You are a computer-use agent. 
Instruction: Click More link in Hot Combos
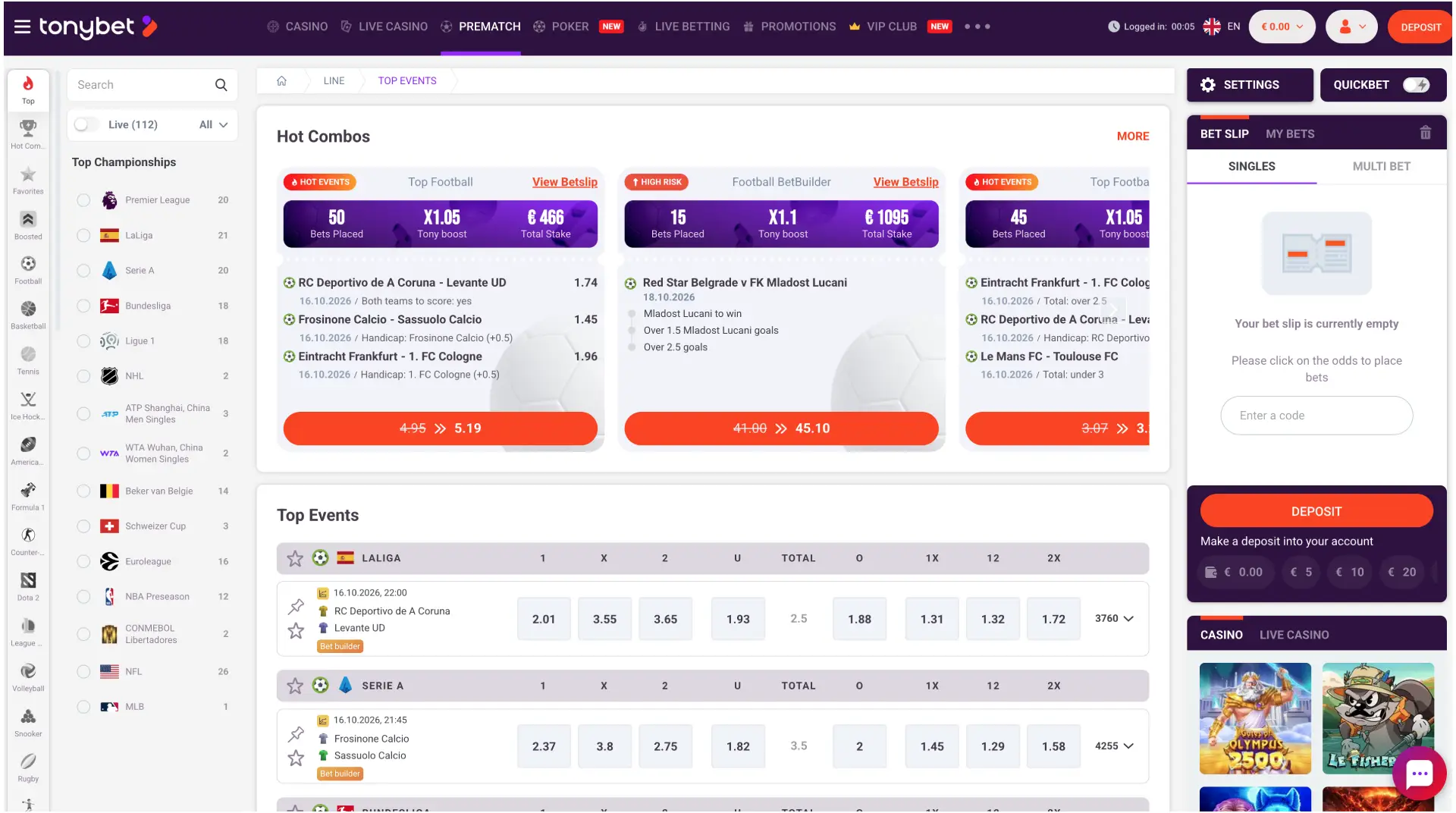(x=1133, y=137)
